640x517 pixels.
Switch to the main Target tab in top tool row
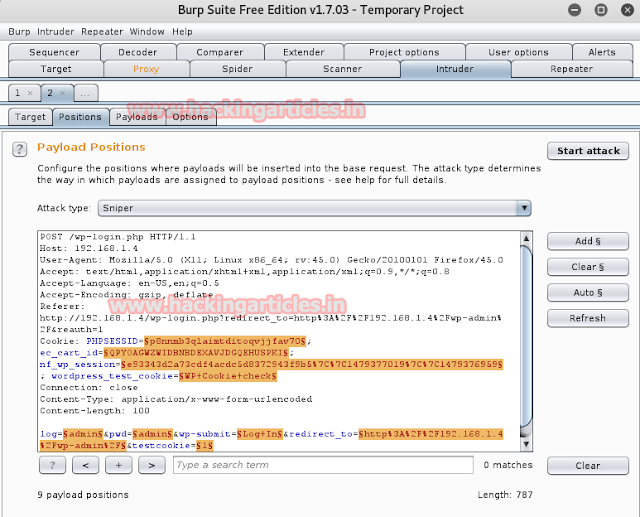[56, 69]
